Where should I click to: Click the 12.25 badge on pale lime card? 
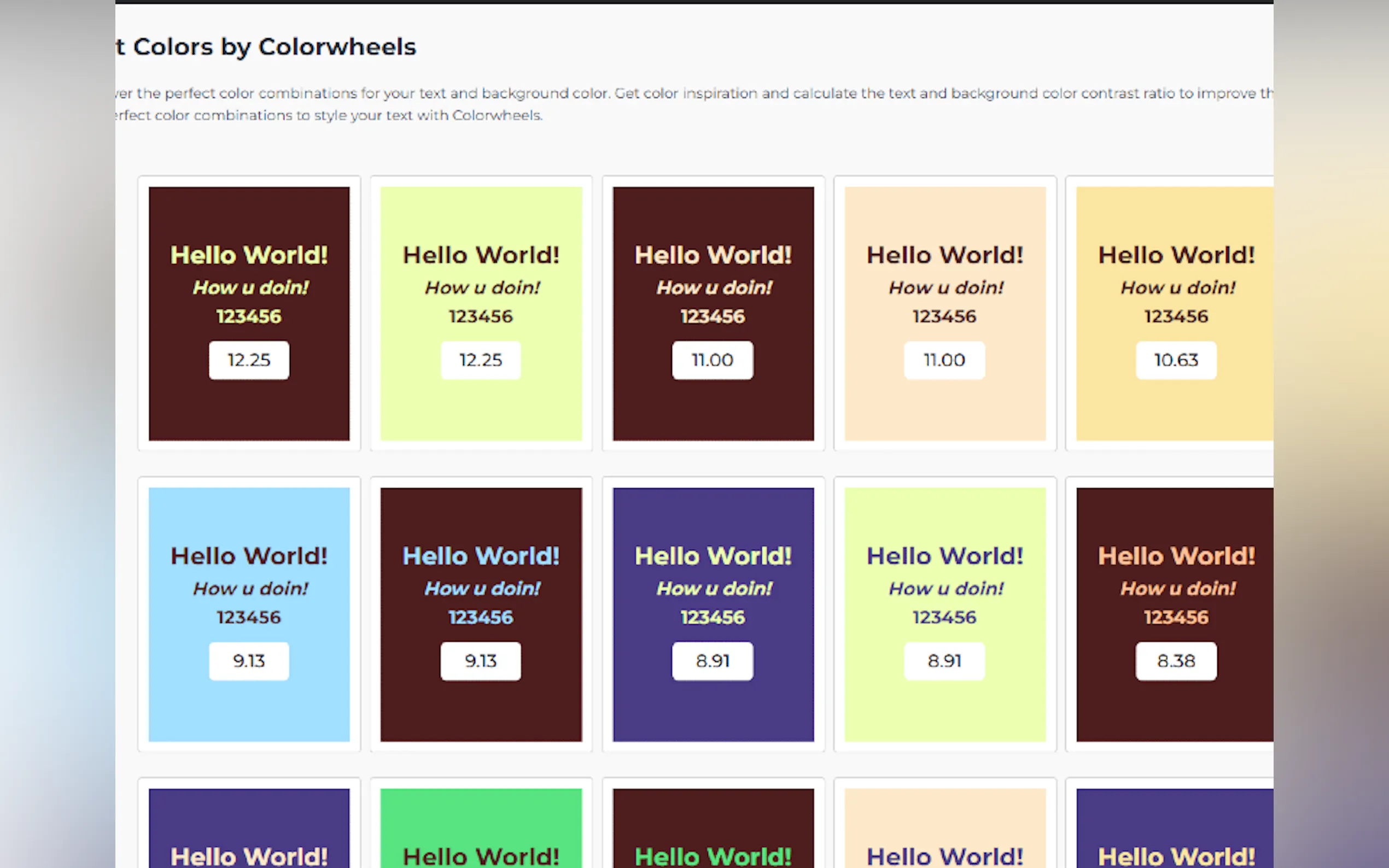pyautogui.click(x=481, y=360)
